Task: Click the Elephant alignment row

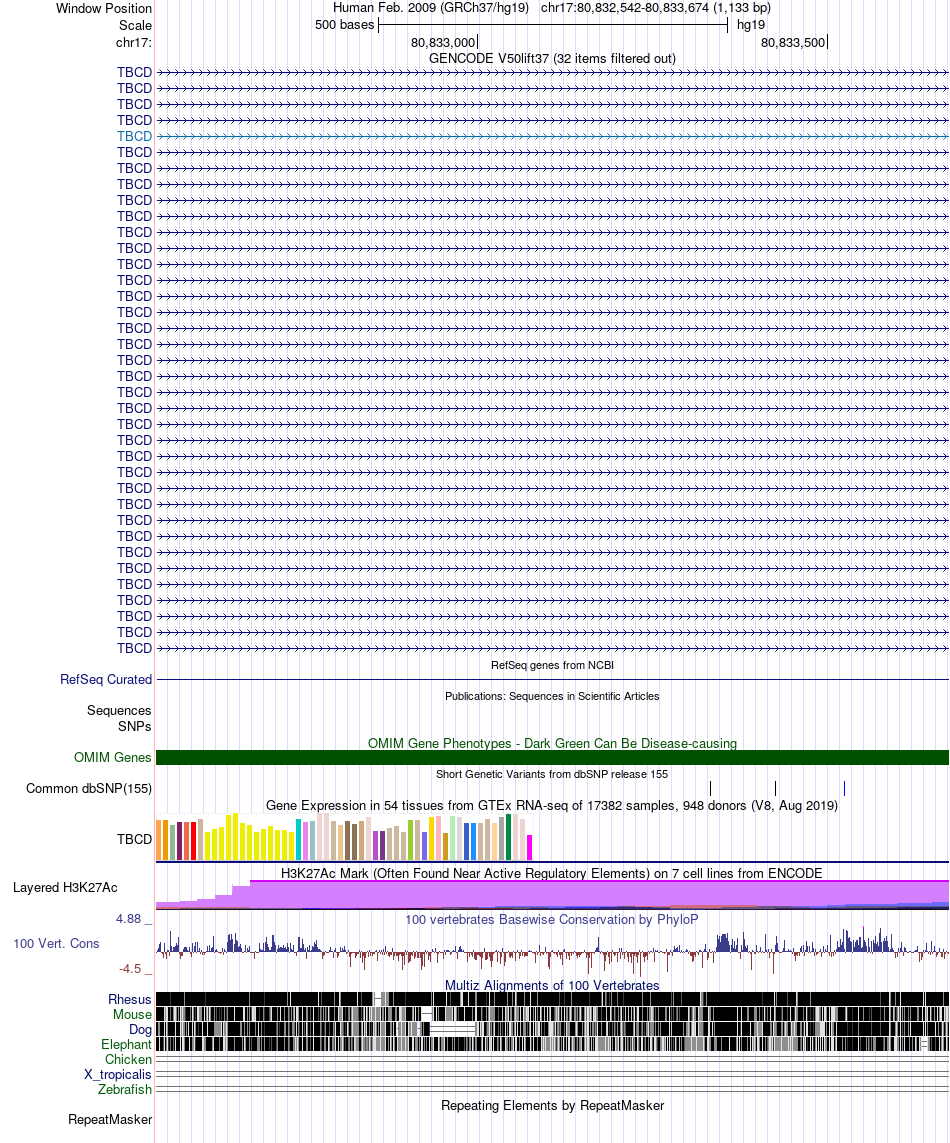Action: coord(553,1045)
